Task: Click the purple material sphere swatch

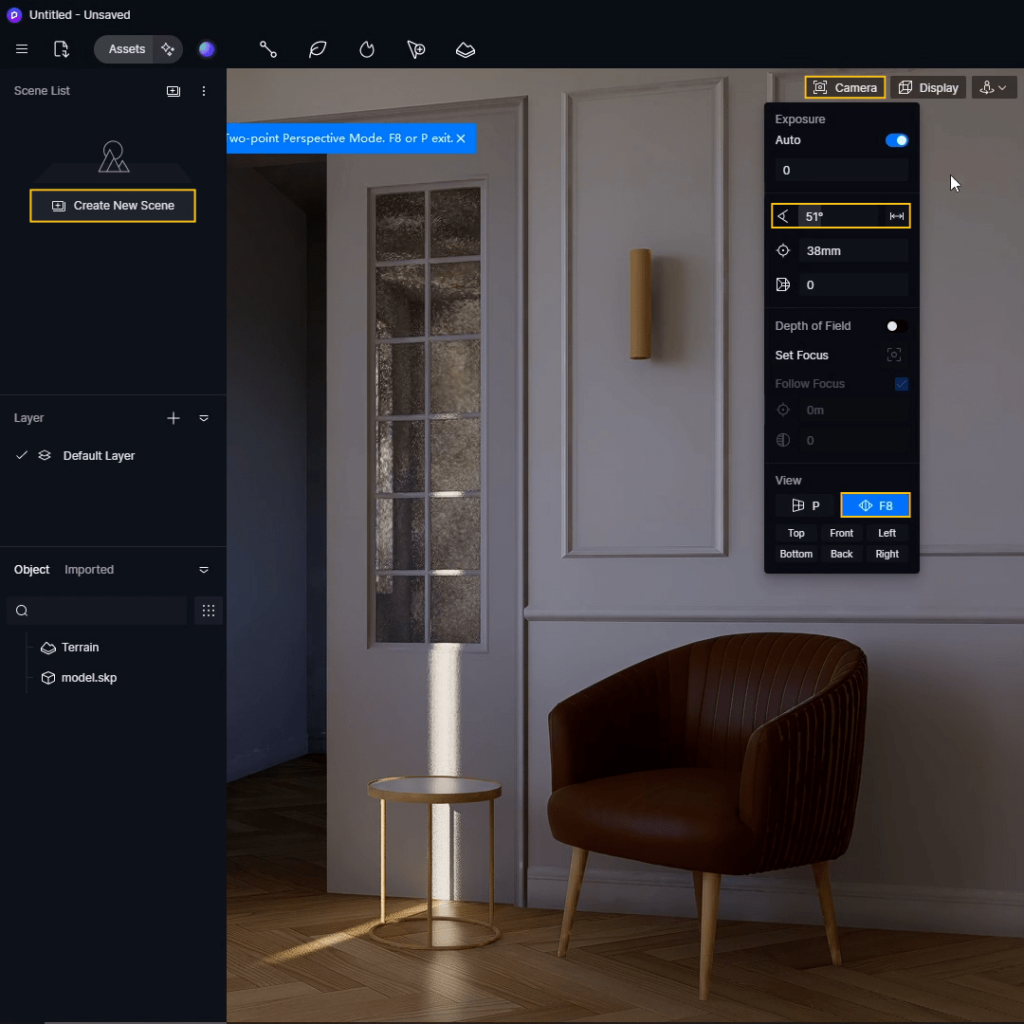Action: (206, 48)
